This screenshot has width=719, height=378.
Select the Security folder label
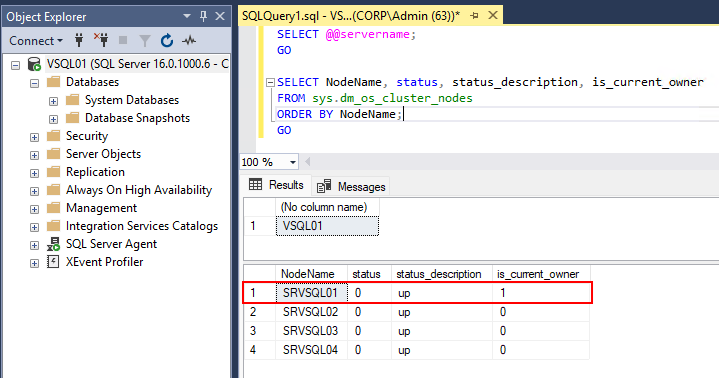(87, 136)
